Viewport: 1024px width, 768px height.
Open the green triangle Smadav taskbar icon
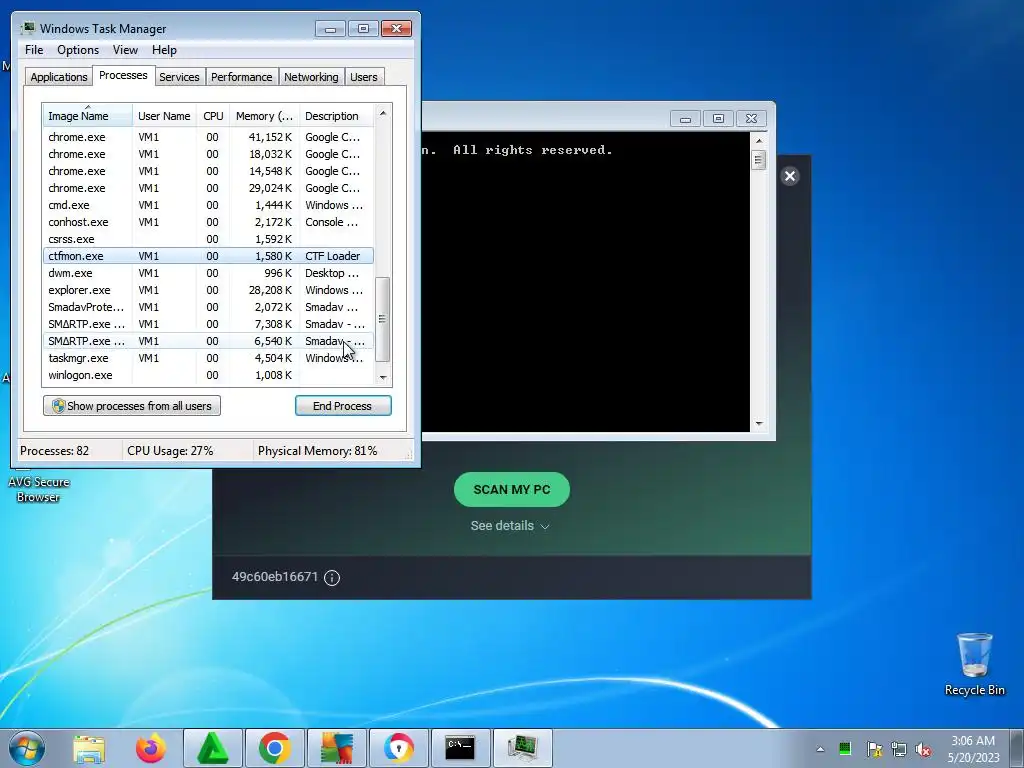[213, 748]
